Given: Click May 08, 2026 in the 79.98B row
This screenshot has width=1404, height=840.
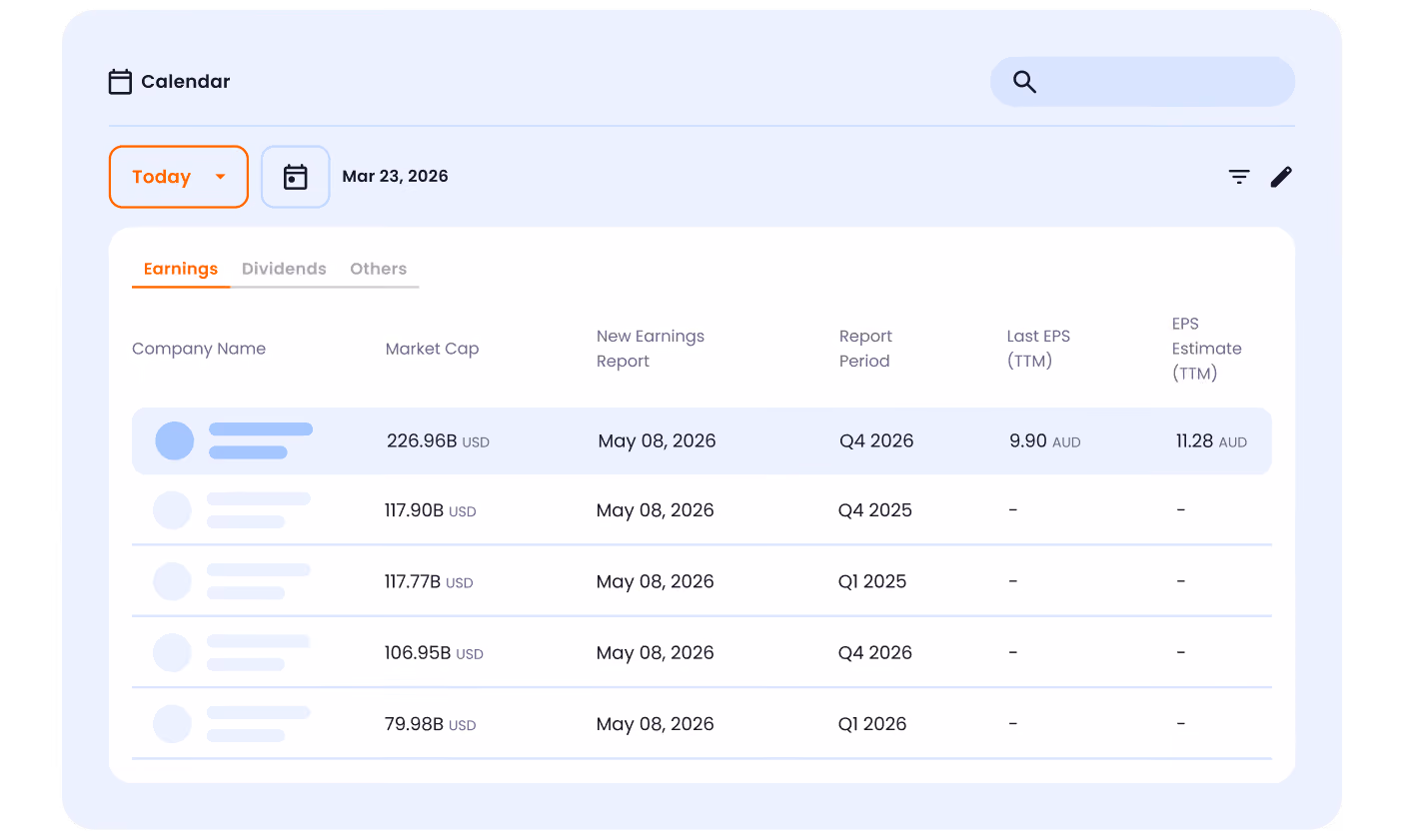Looking at the screenshot, I should 655,724.
